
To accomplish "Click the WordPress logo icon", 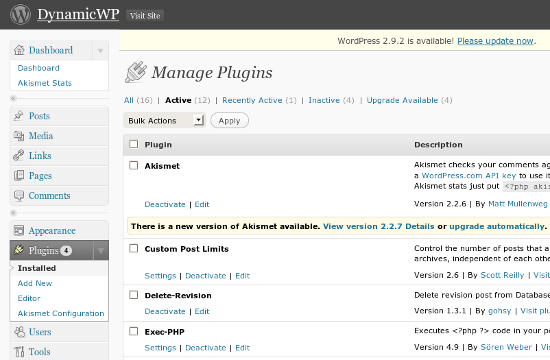I will 20,14.
